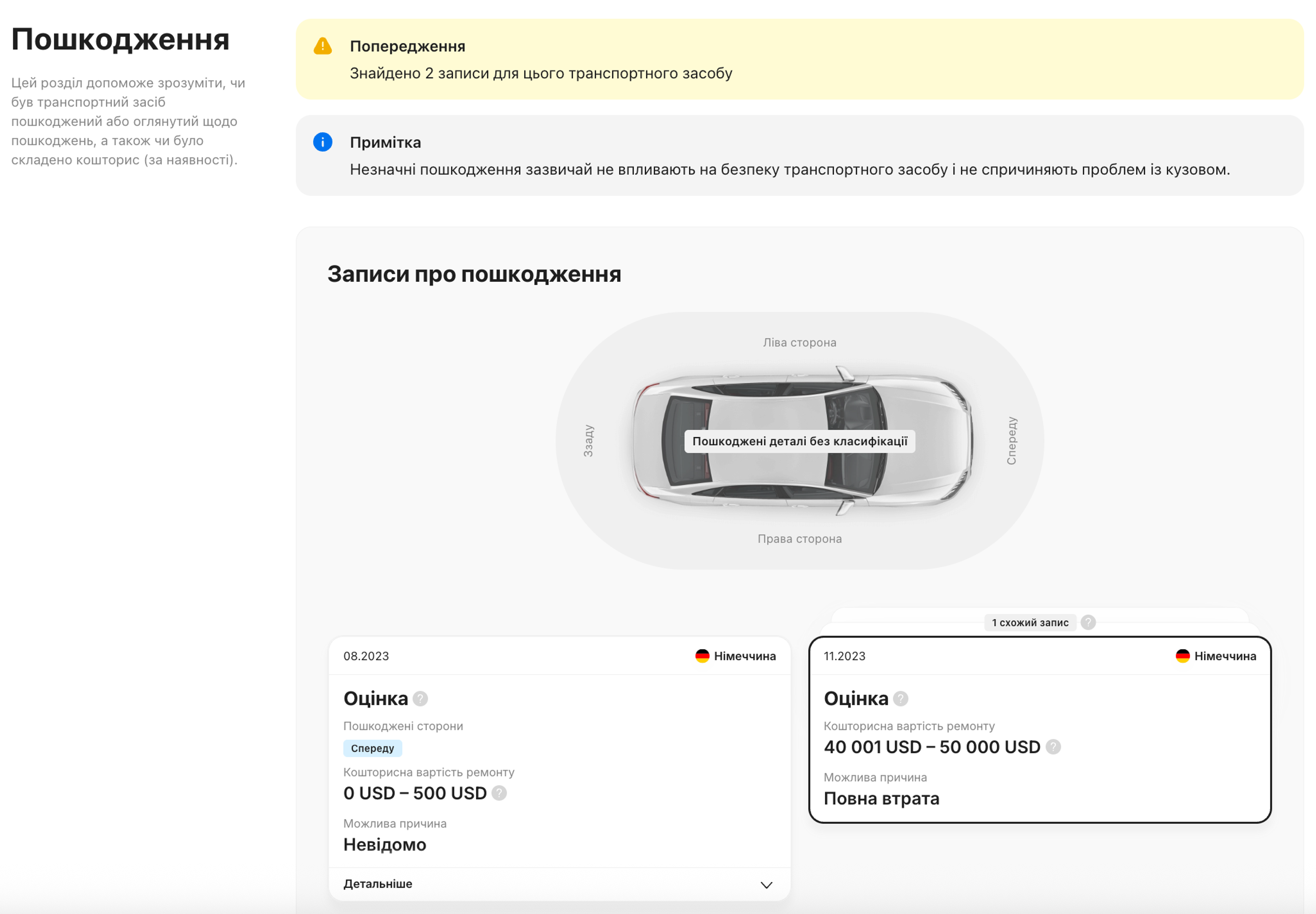Click the German flag on the 08.2023 record

pyautogui.click(x=702, y=656)
